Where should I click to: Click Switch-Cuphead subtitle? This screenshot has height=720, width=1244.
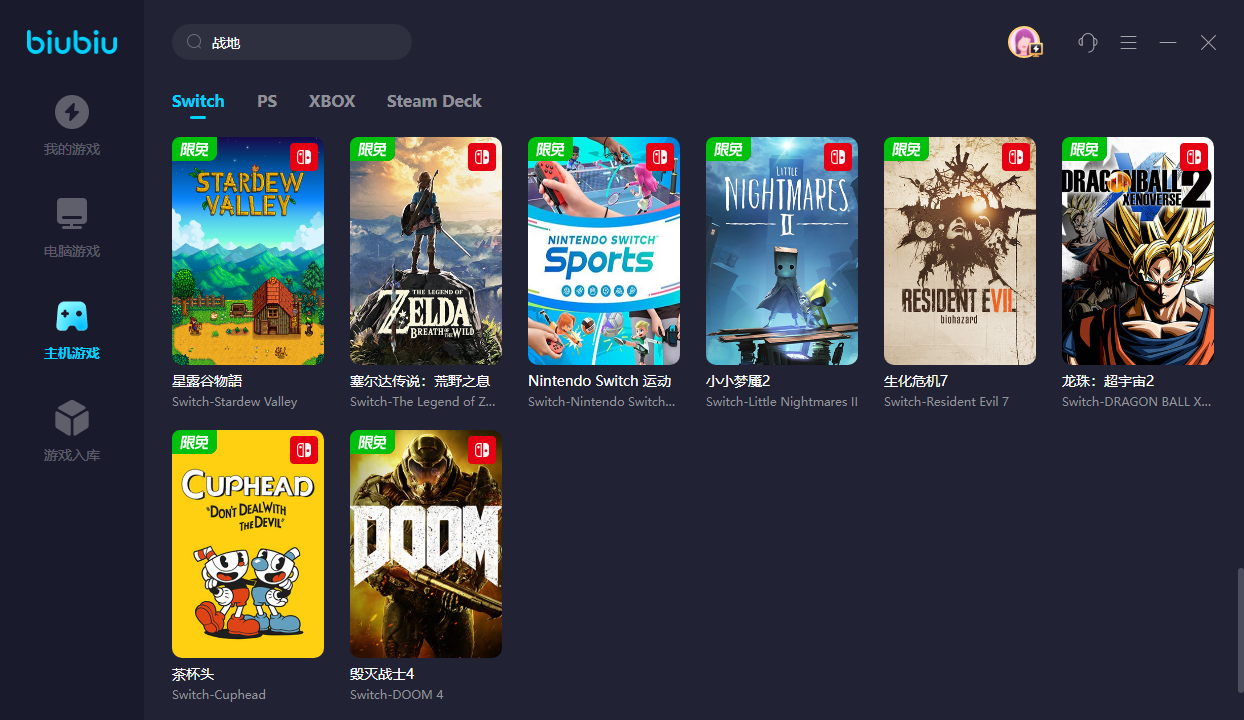219,695
